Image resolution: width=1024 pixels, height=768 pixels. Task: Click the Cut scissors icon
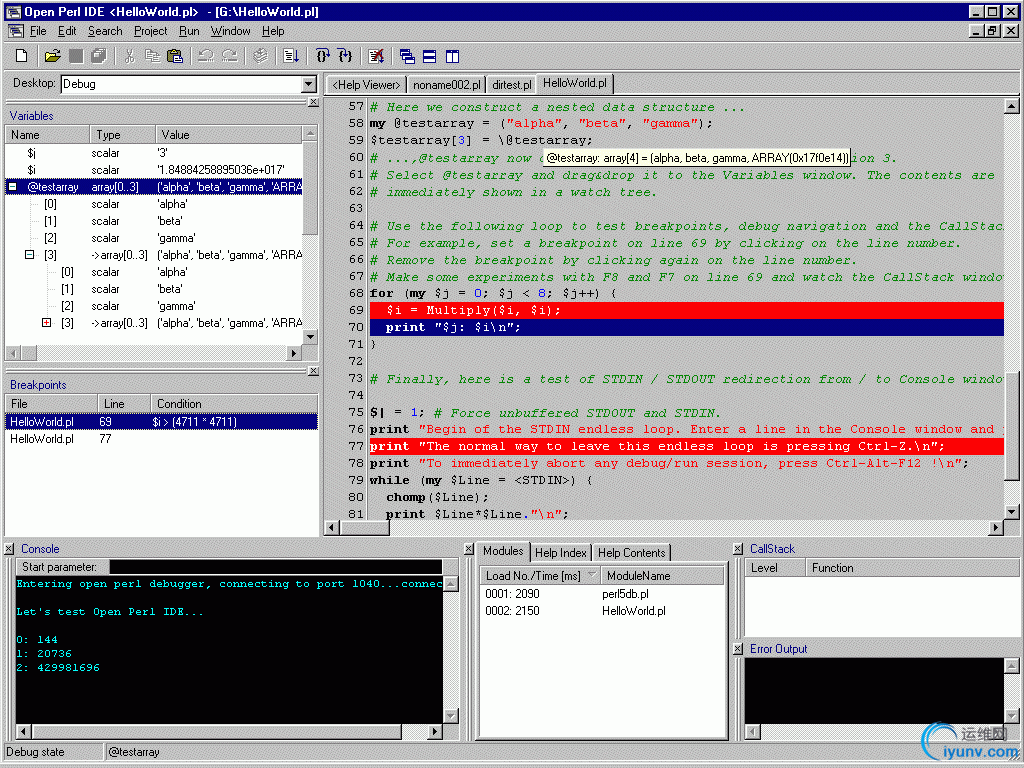coord(129,56)
